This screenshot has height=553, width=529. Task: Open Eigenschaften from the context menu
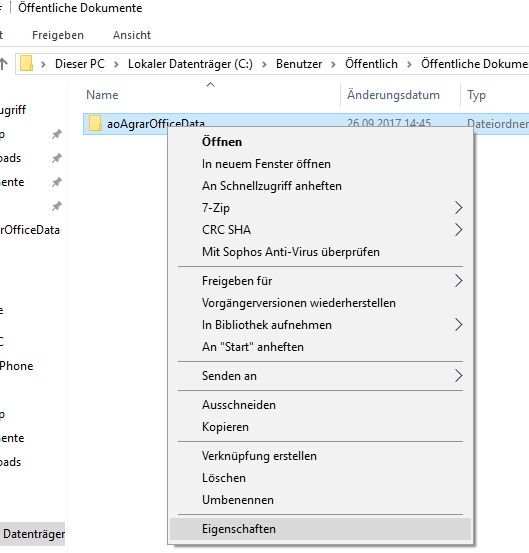320,529
